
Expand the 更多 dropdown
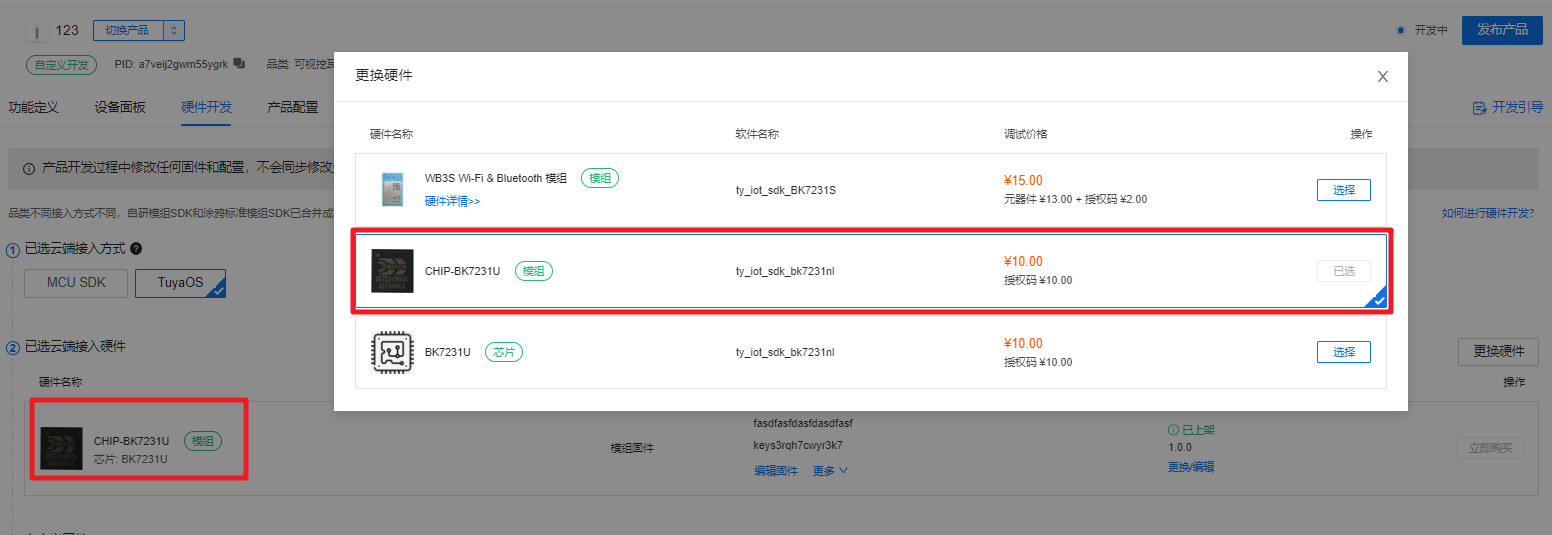[830, 470]
